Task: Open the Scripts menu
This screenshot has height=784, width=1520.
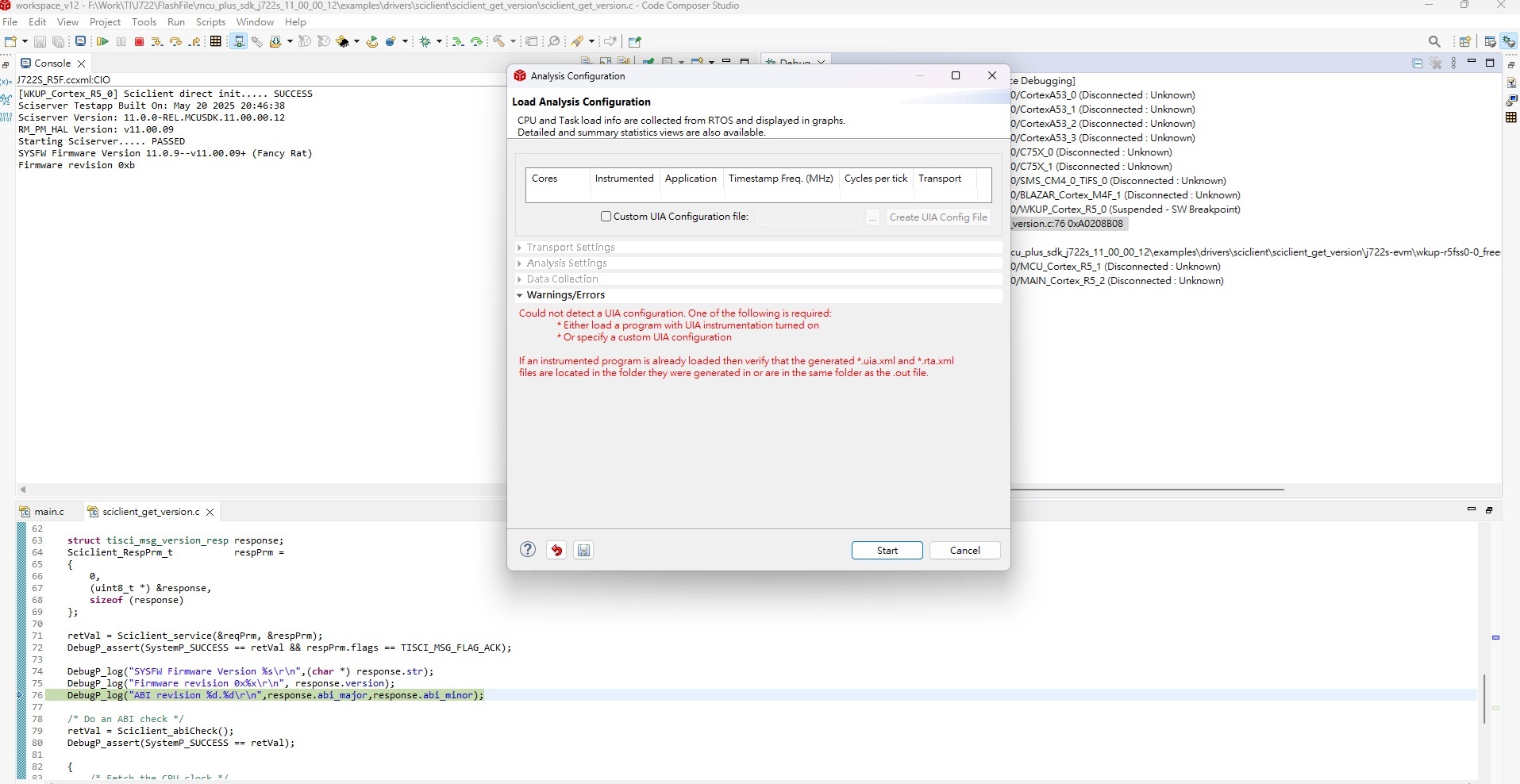Action: pos(210,21)
